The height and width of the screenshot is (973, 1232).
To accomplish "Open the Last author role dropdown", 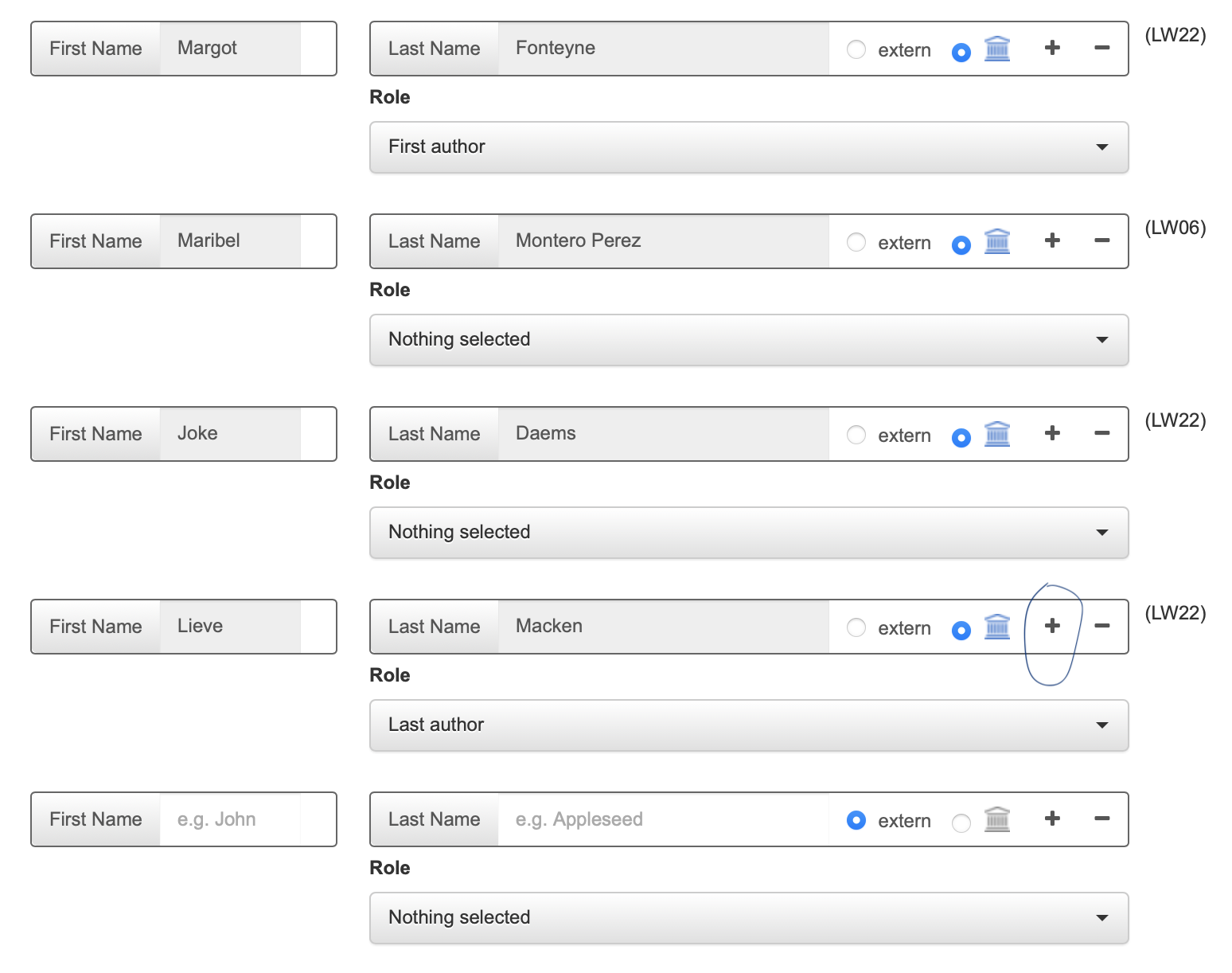I will click(x=748, y=725).
